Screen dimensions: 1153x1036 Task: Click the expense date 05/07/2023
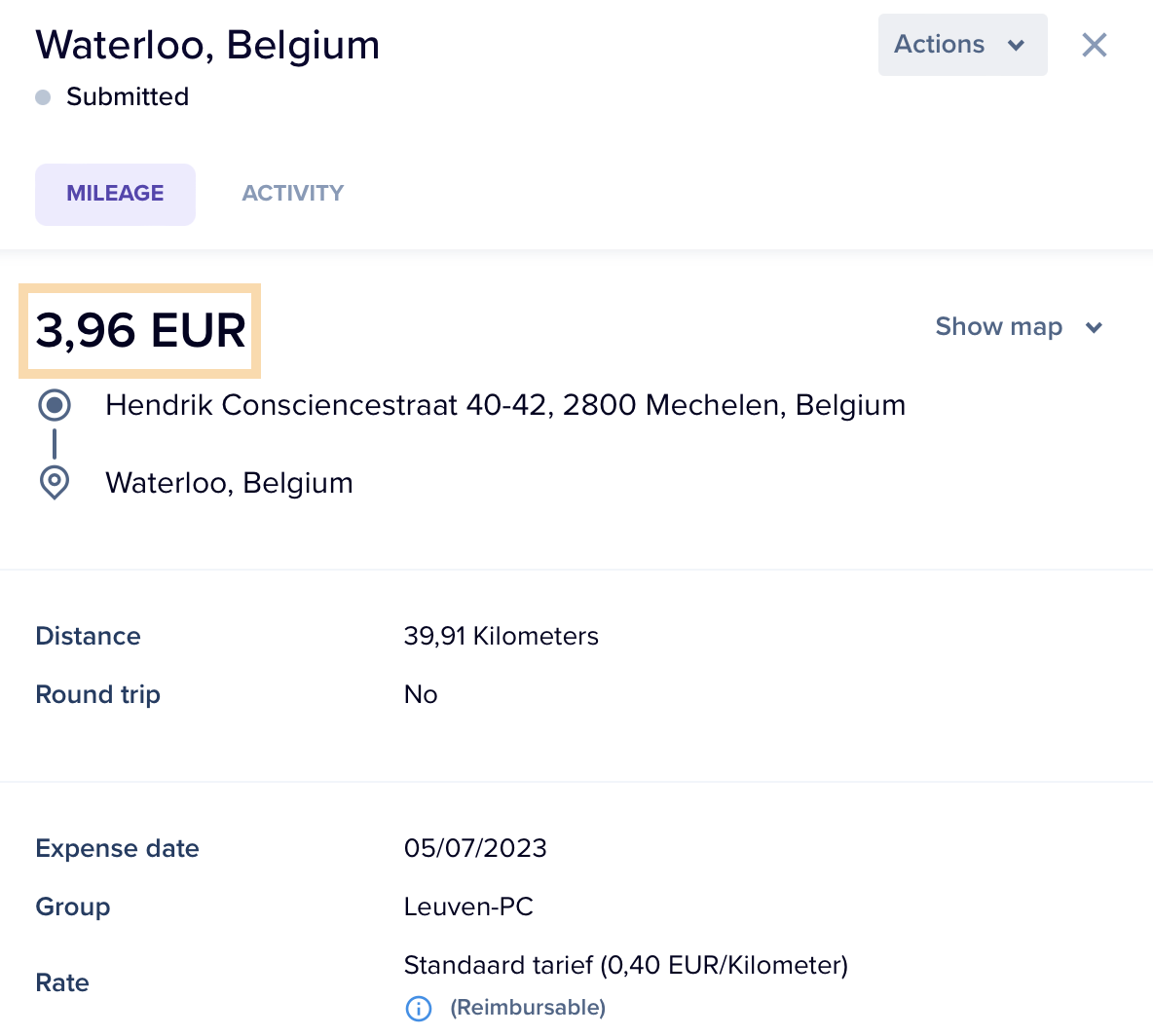pos(475,848)
